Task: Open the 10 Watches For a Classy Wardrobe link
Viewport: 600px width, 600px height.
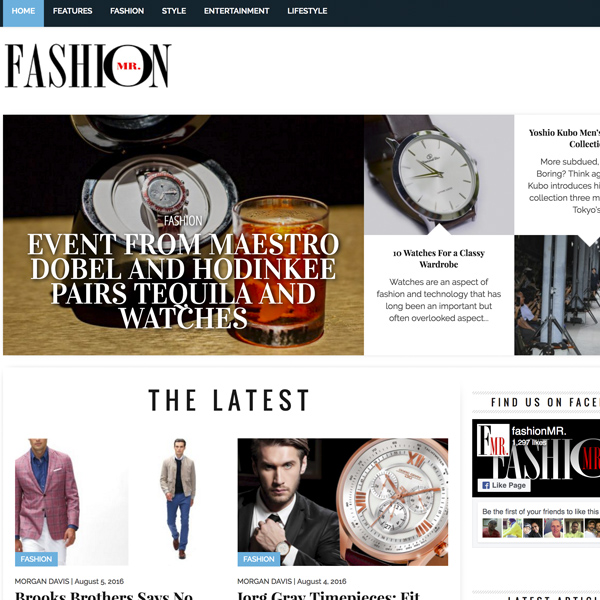Action: 439,259
